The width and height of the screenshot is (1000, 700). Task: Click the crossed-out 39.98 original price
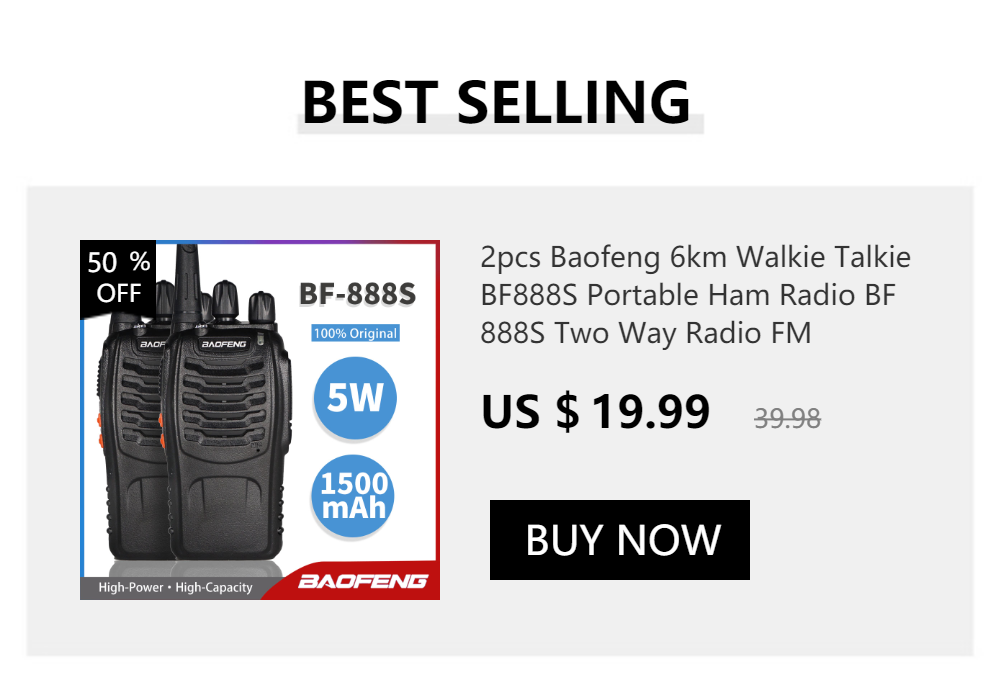(x=787, y=419)
